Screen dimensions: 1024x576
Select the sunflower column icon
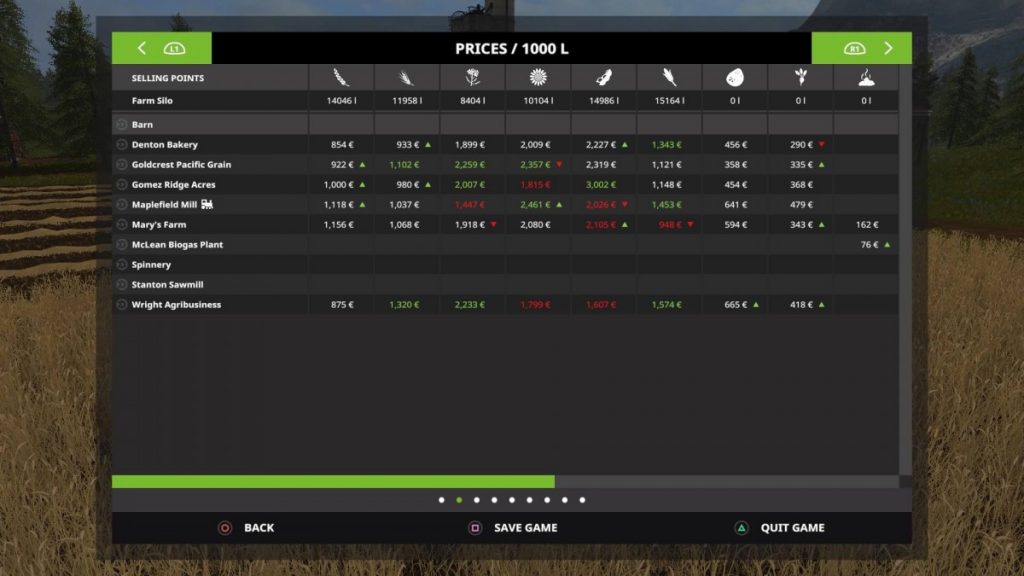[x=538, y=78]
